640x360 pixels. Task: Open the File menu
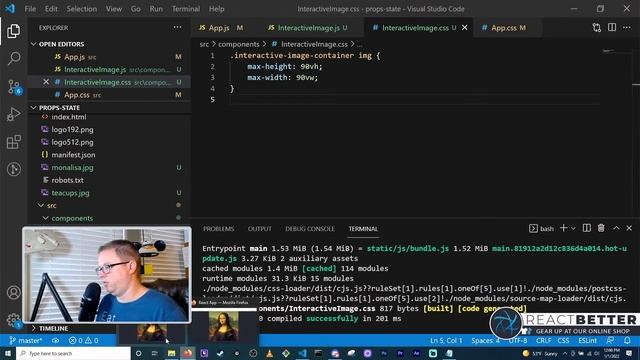[30, 9]
